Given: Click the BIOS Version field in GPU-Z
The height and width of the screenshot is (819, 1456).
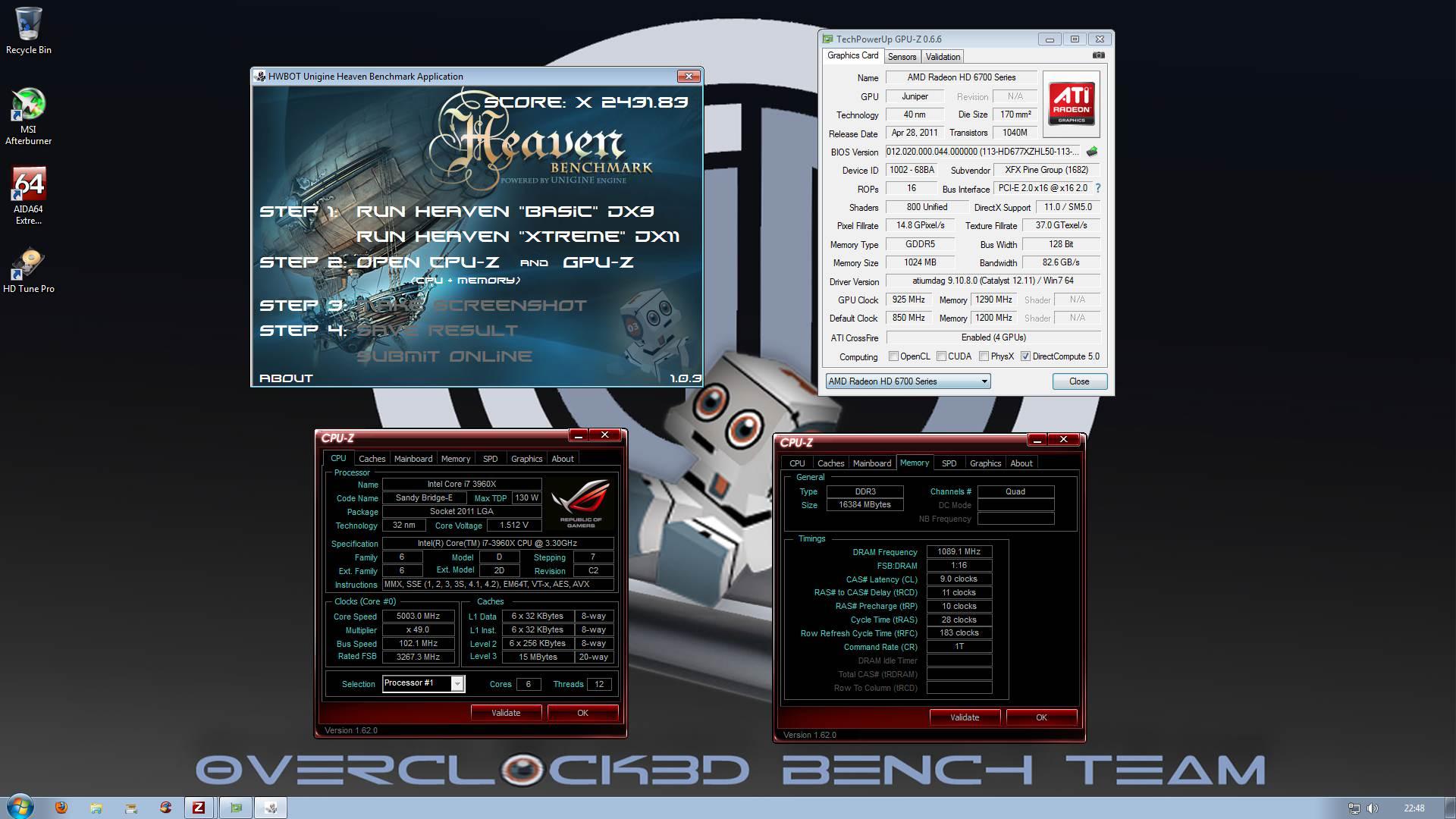Looking at the screenshot, I should (x=984, y=152).
